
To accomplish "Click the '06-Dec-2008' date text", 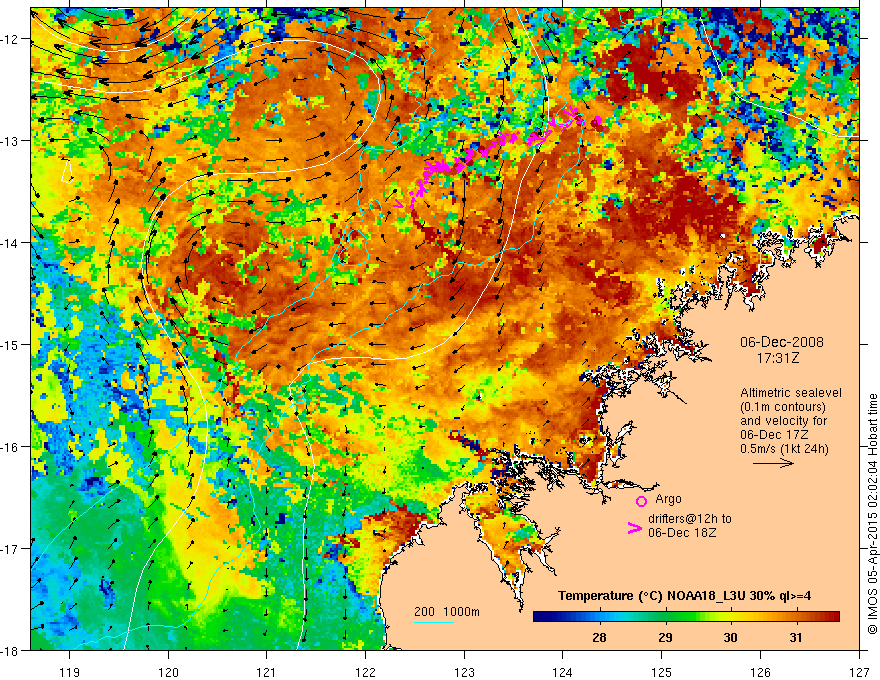I will click(782, 342).
